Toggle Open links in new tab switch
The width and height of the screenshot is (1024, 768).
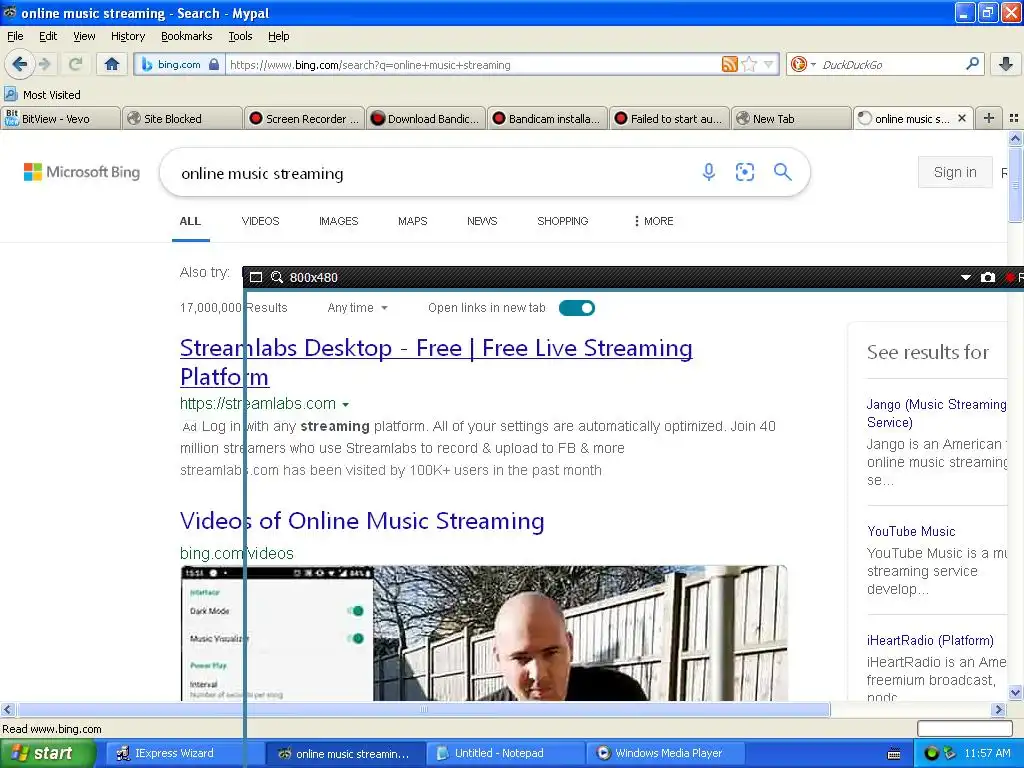577,308
